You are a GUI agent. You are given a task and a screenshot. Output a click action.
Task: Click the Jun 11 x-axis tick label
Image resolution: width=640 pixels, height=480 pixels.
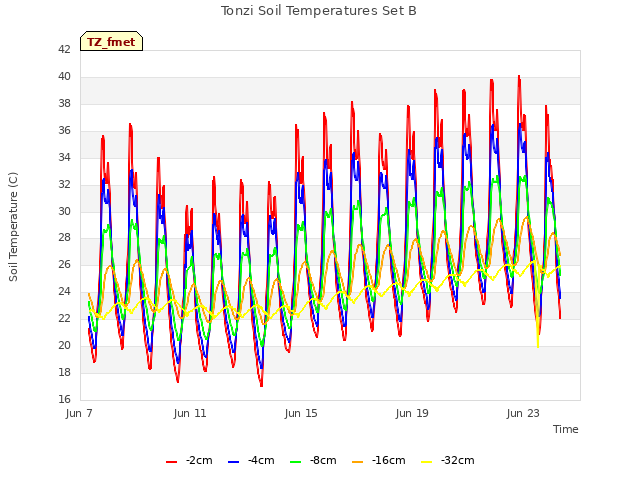tap(190, 413)
